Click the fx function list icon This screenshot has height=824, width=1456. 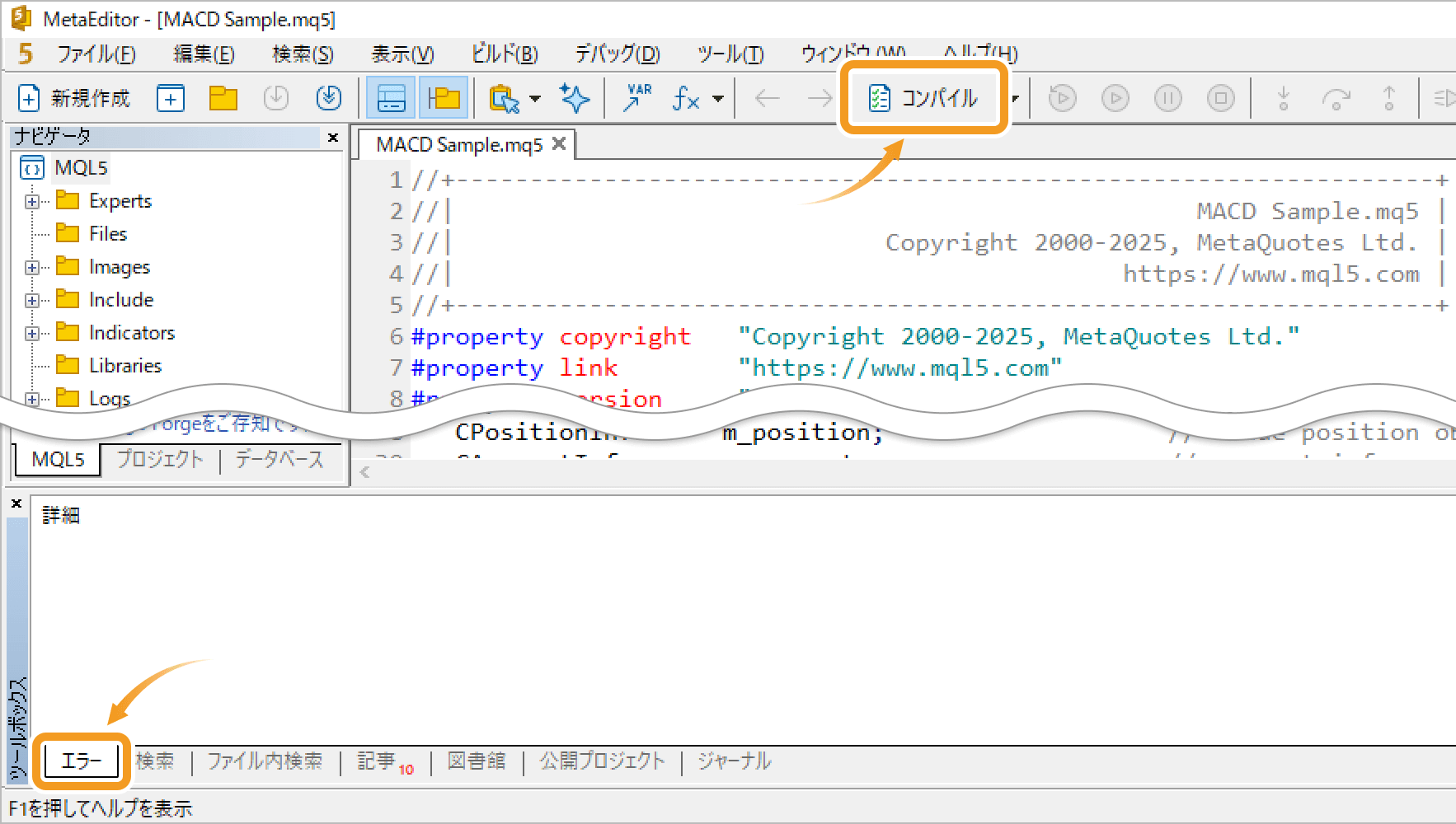tap(686, 99)
